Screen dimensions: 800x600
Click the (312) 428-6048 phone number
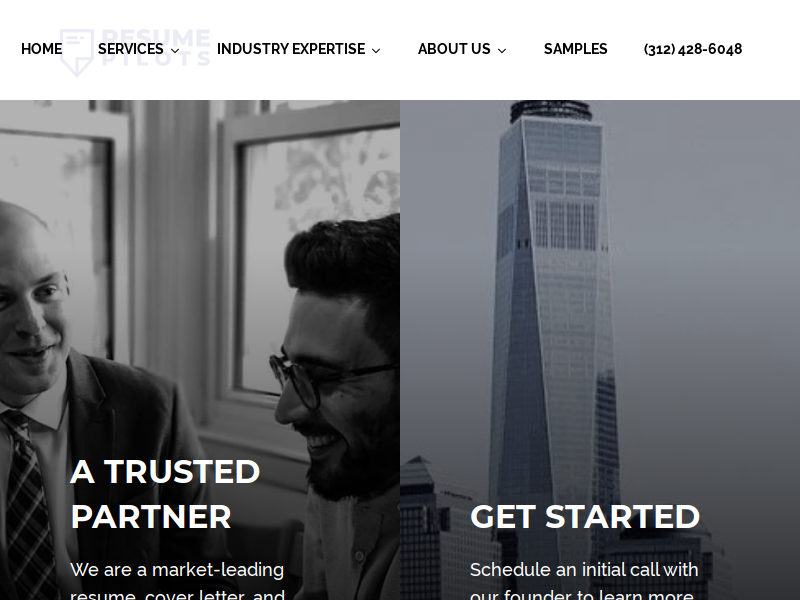click(693, 49)
